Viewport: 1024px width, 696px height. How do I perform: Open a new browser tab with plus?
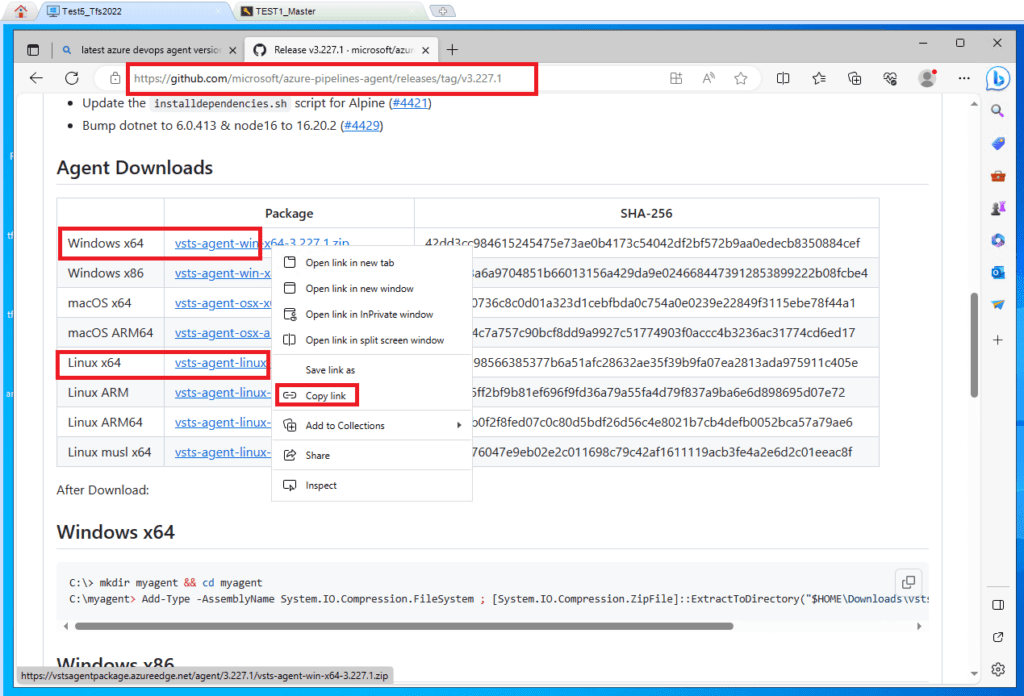(x=452, y=50)
